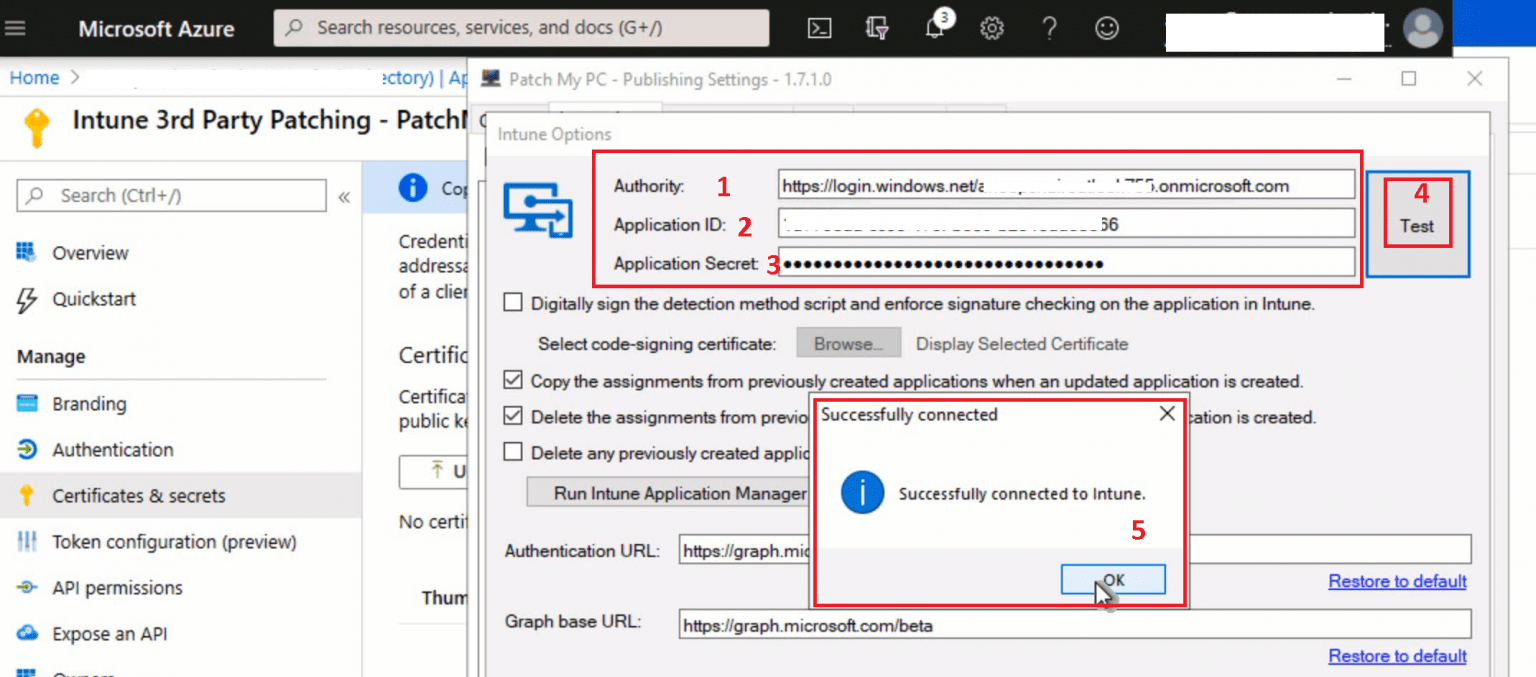Click the Graph base URL field
Screen dimensions: 1536x677
1075,625
